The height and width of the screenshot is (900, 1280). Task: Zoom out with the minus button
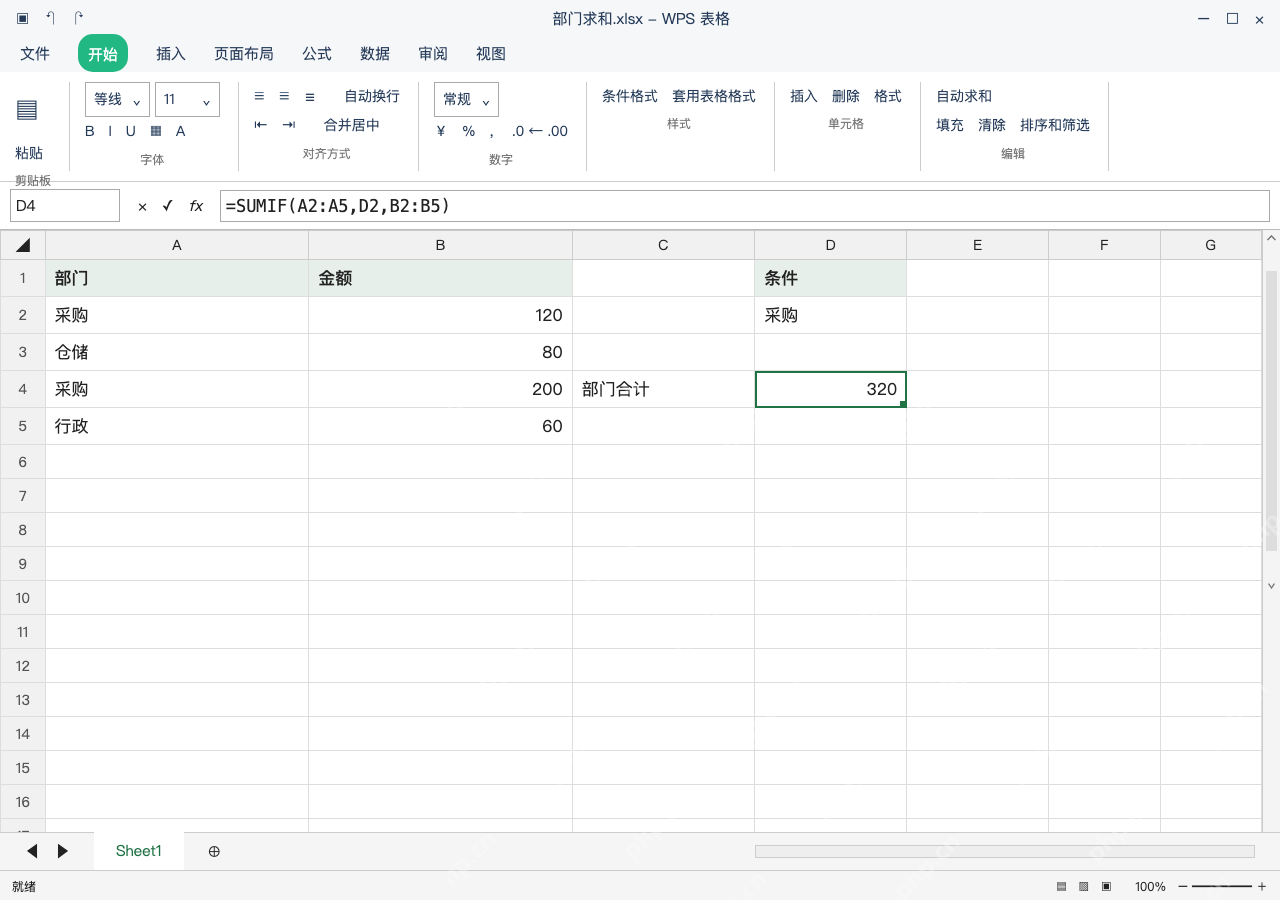[x=1183, y=887]
